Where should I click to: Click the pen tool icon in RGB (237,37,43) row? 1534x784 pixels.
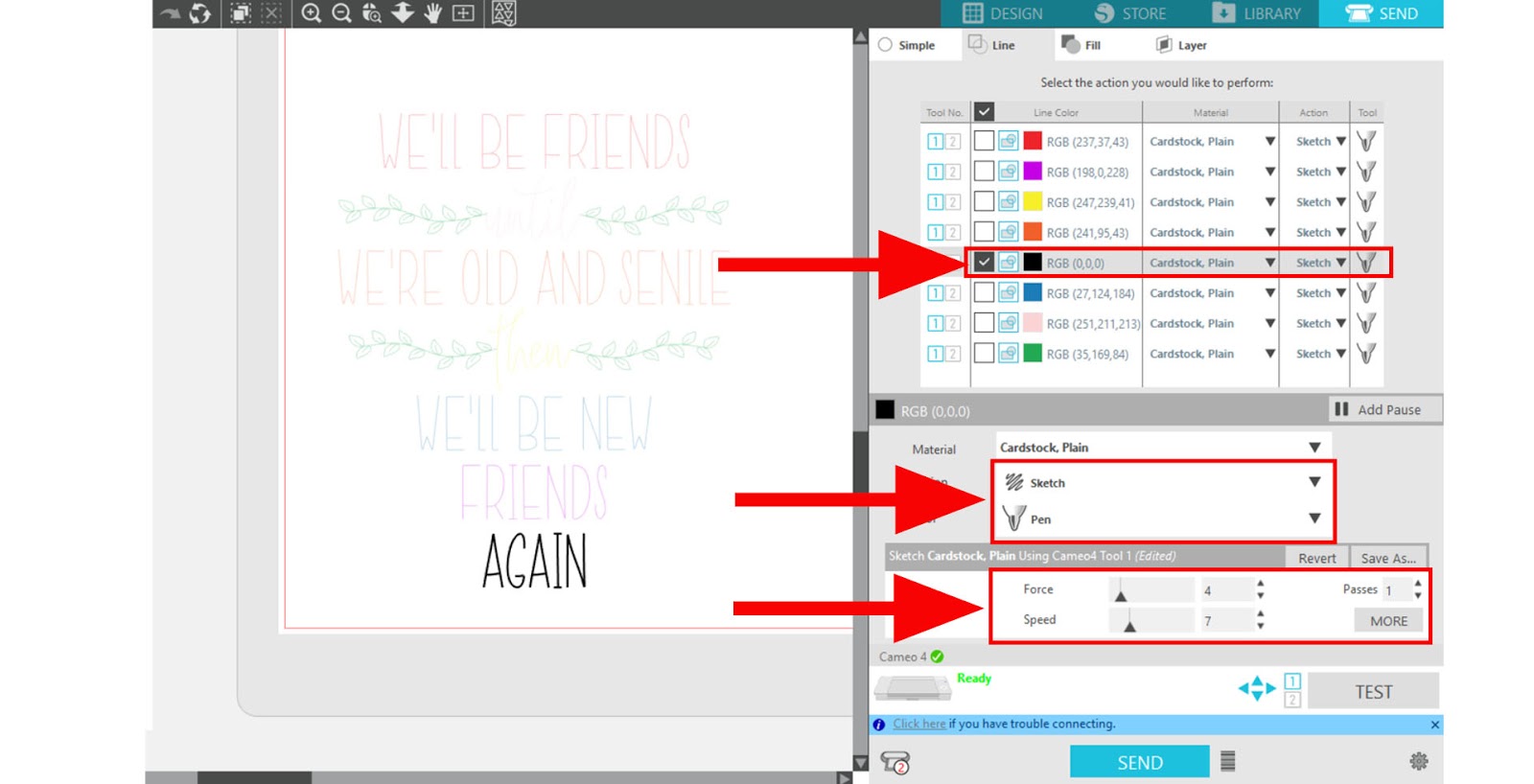1366,141
